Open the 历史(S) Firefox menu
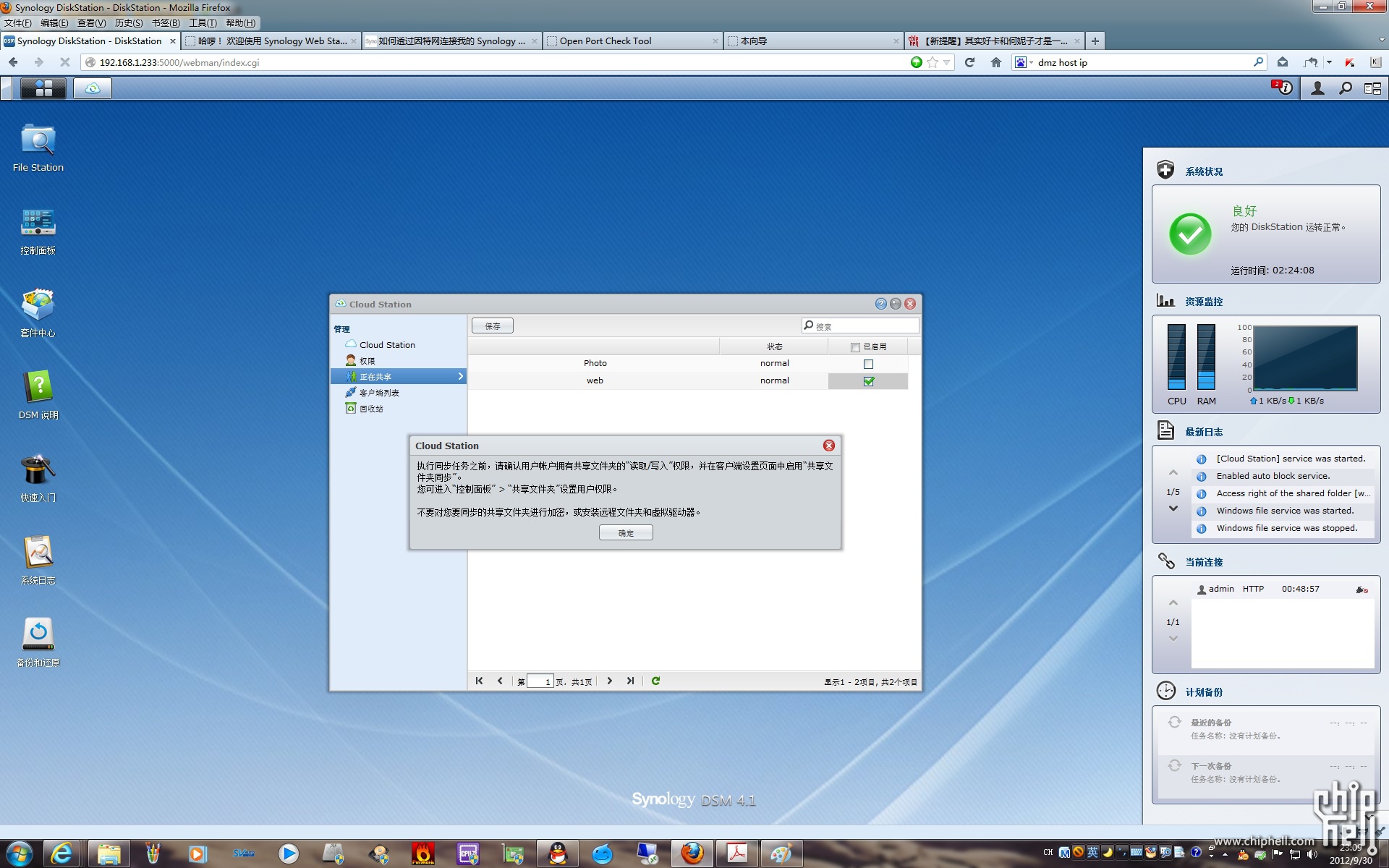The image size is (1389, 868). coord(129,23)
